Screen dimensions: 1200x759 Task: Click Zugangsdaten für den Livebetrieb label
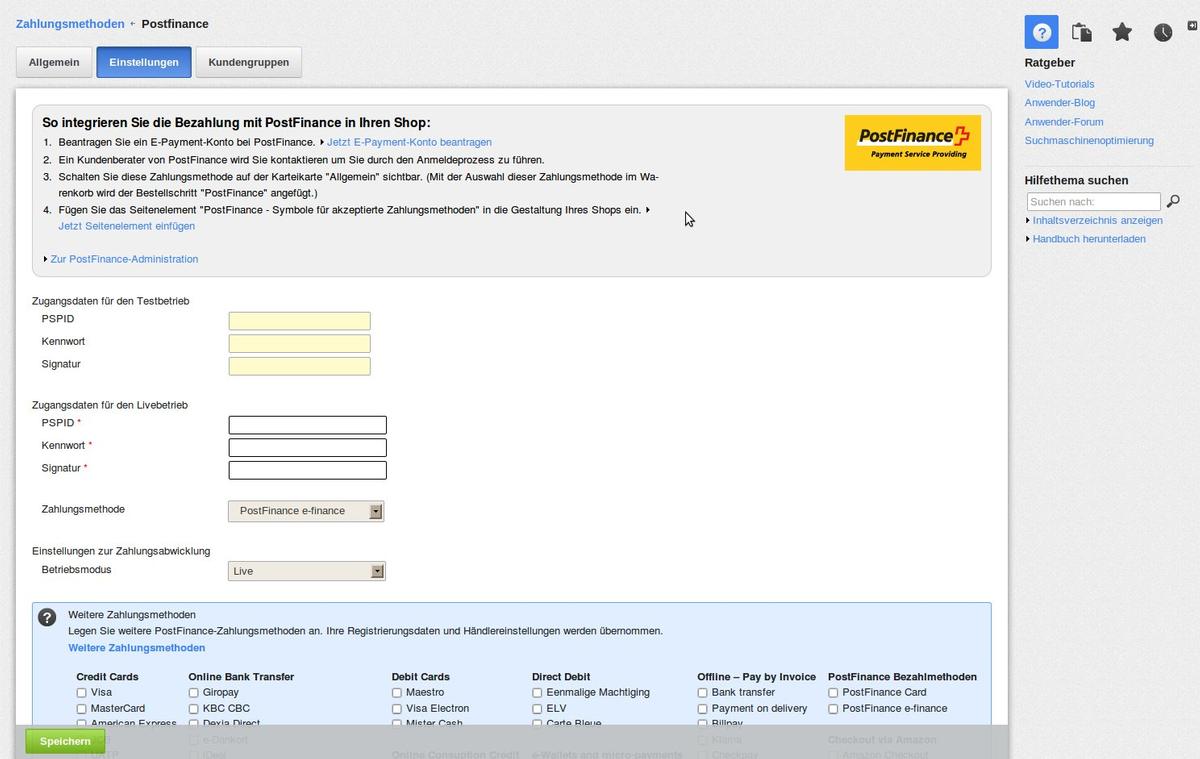[x=110, y=405]
